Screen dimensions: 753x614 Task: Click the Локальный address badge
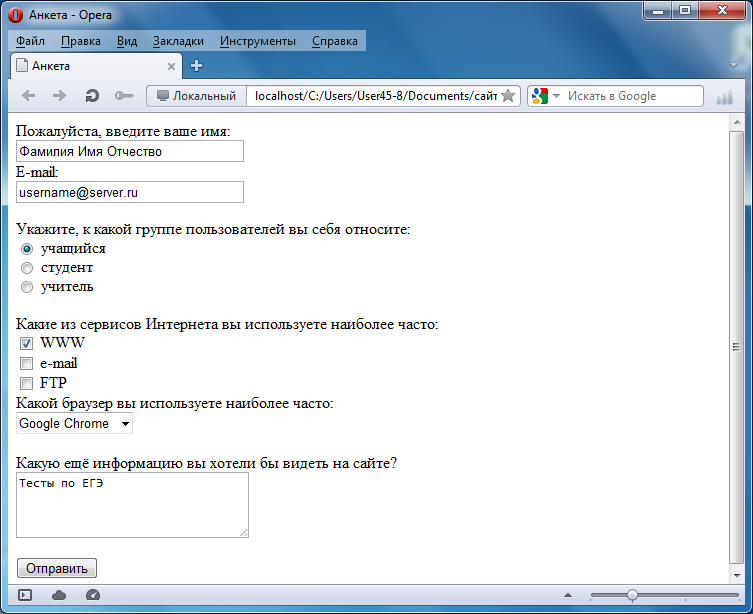click(196, 96)
